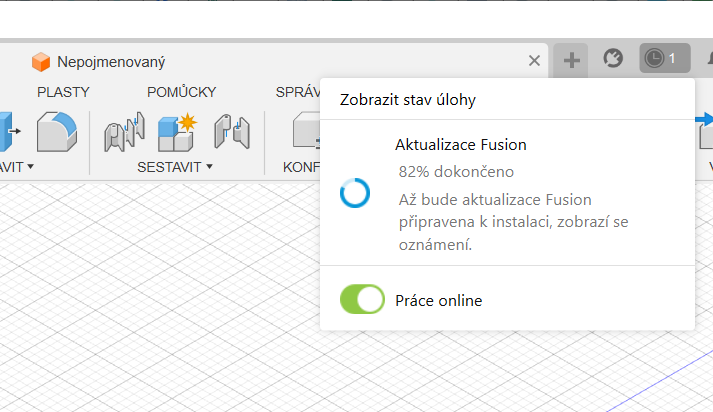713x412 pixels.
Task: Click the New Component icon with orange star
Action: point(177,132)
